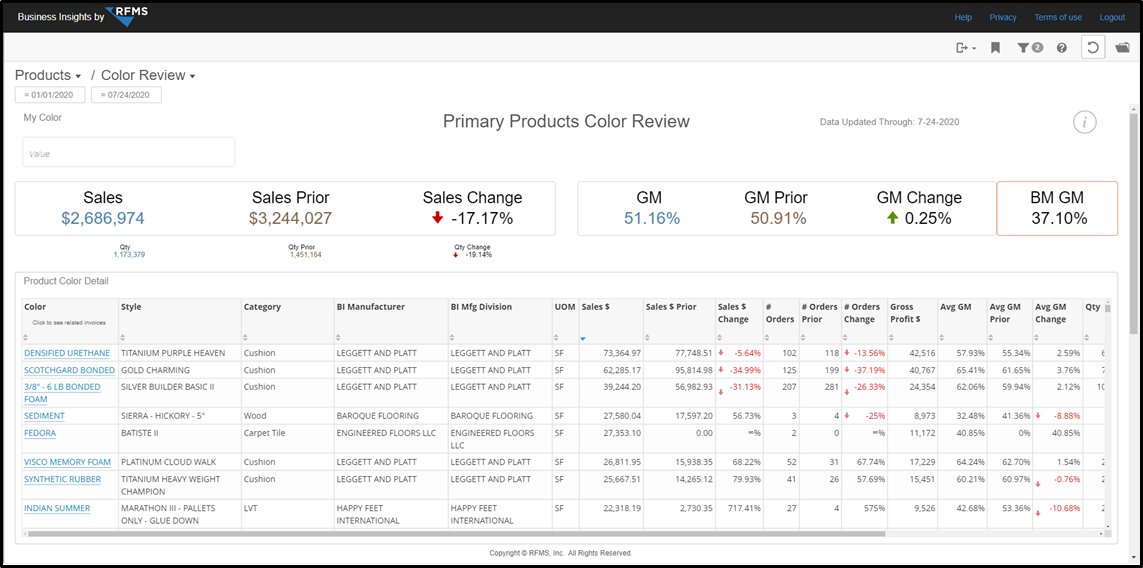1143x568 pixels.
Task: Open the Privacy link
Action: pos(1003,17)
